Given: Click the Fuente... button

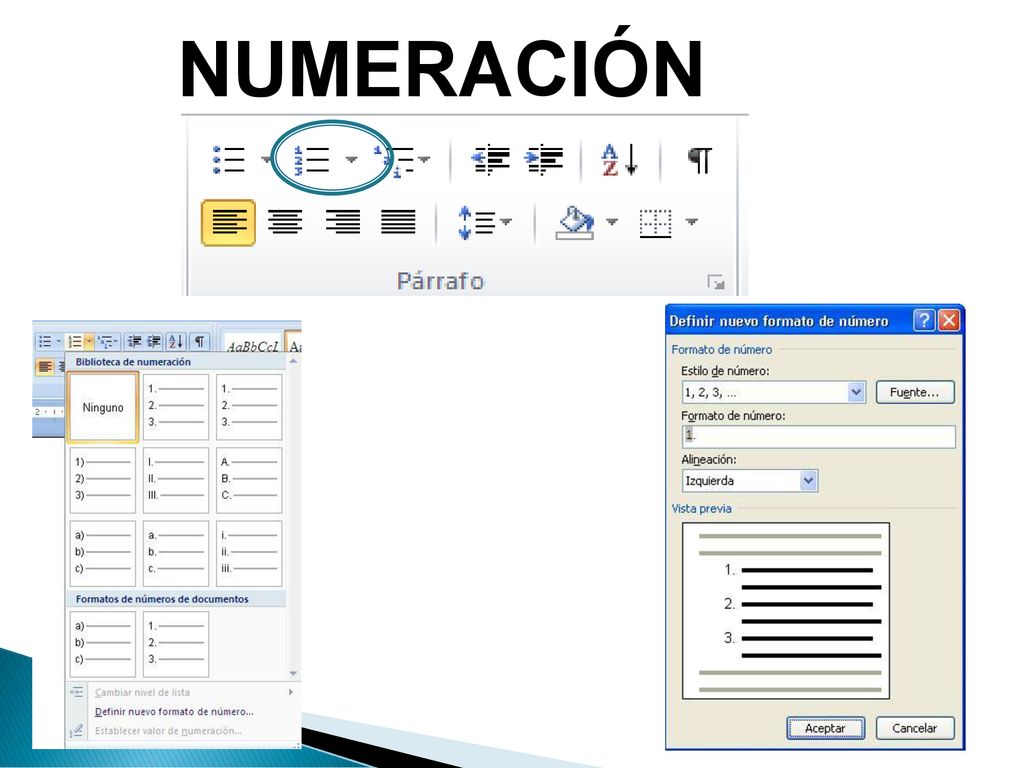Looking at the screenshot, I should [x=914, y=392].
